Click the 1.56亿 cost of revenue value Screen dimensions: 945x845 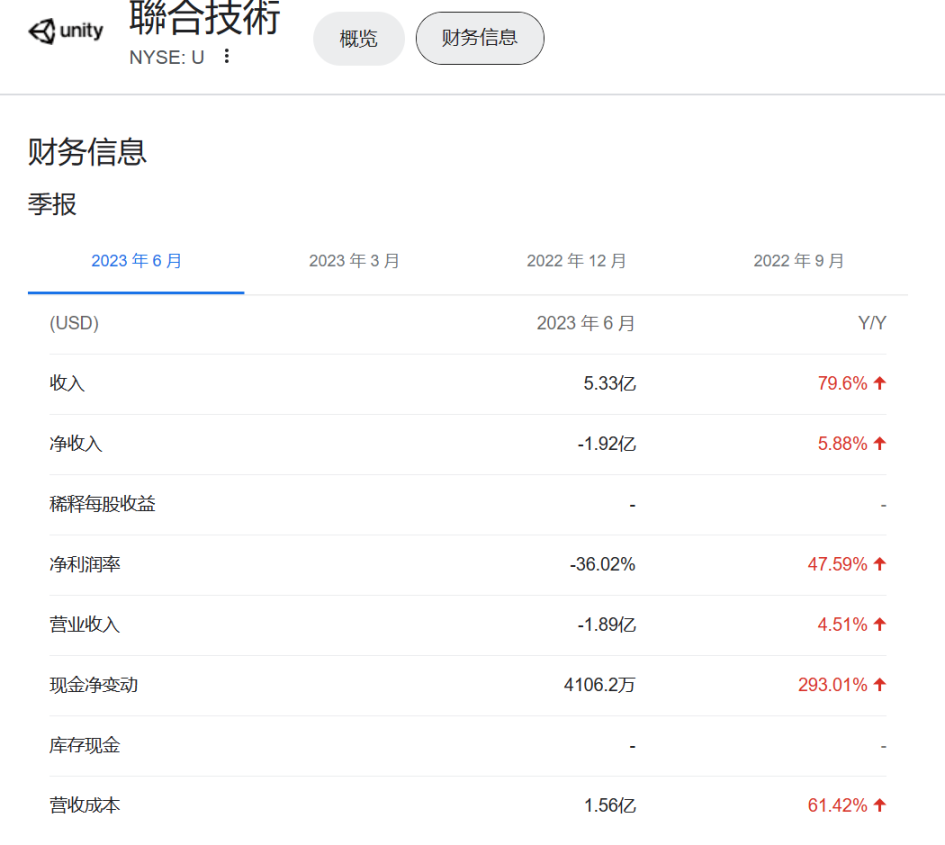tap(609, 805)
